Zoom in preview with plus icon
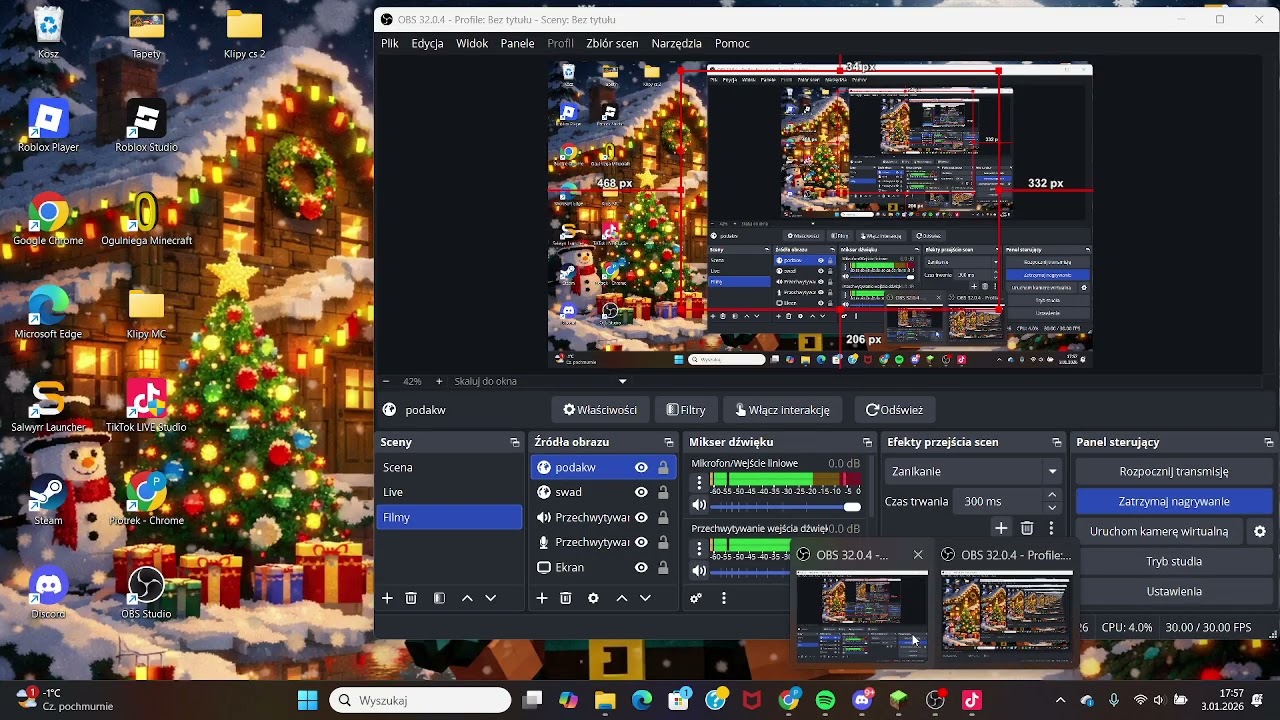Viewport: 1280px width, 720px height. [x=438, y=381]
